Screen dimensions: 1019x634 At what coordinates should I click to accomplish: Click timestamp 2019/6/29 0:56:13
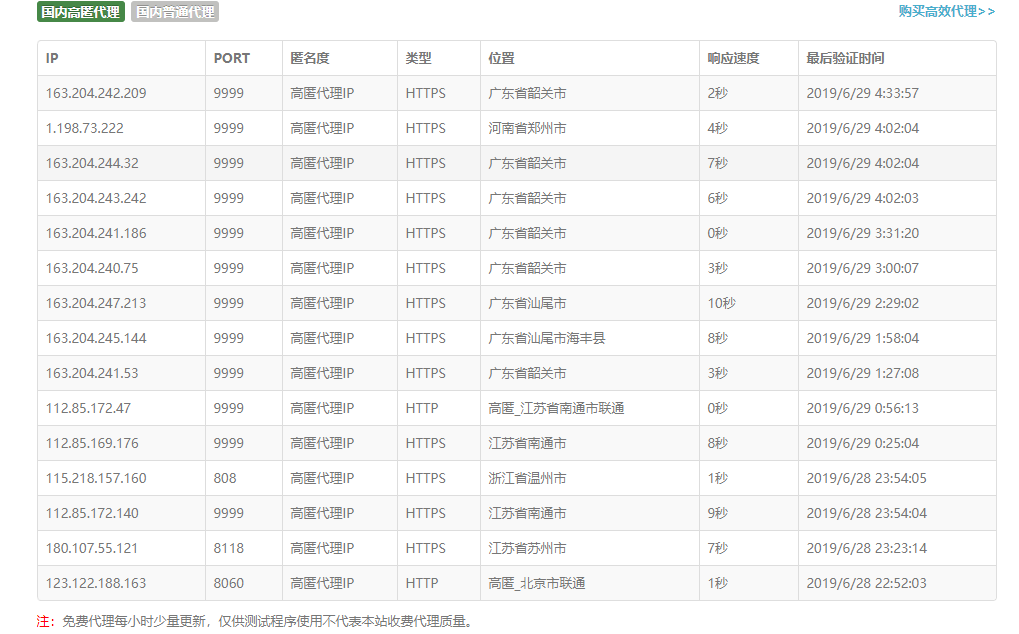click(862, 409)
